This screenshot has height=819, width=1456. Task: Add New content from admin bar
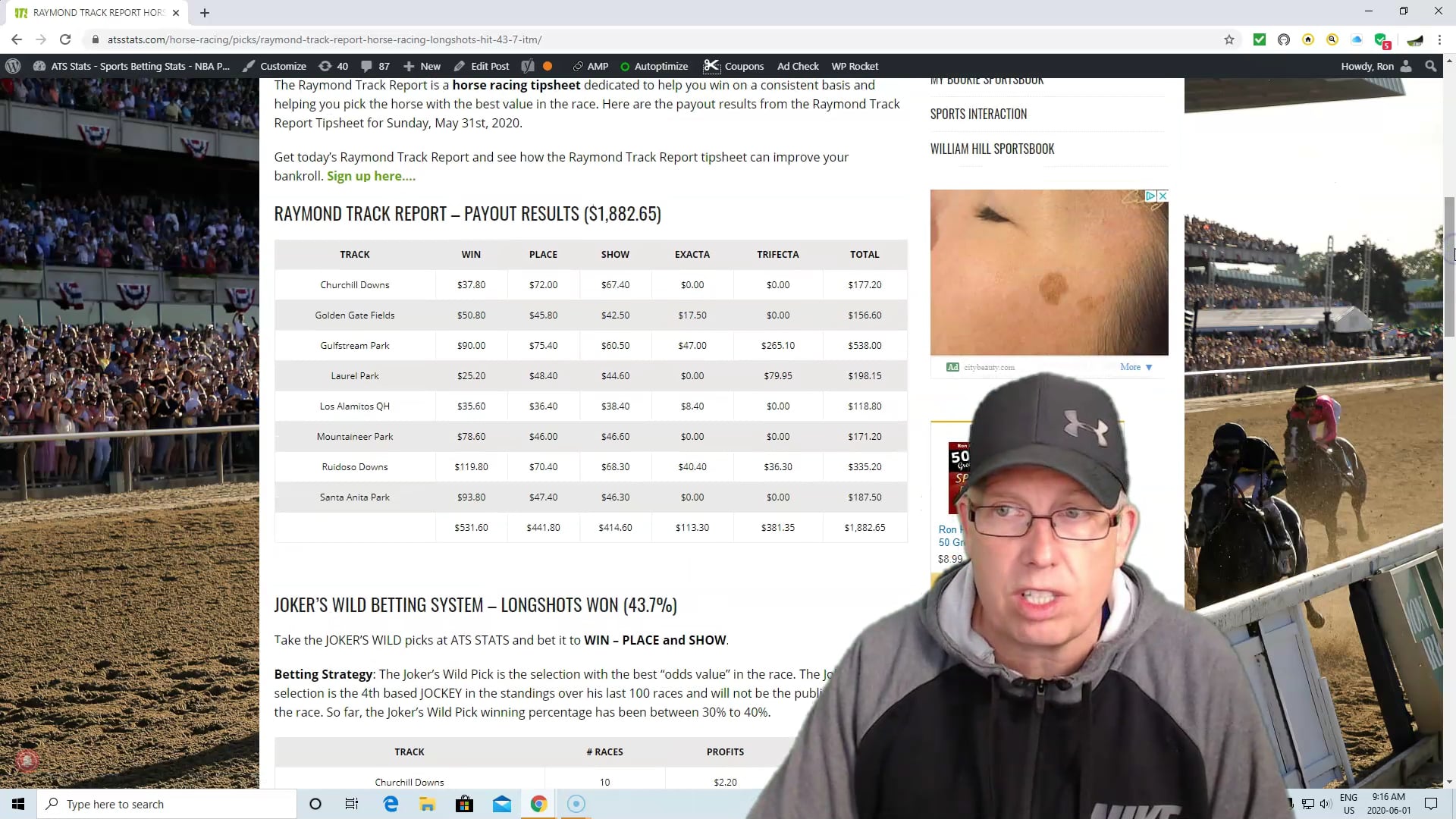[422, 66]
